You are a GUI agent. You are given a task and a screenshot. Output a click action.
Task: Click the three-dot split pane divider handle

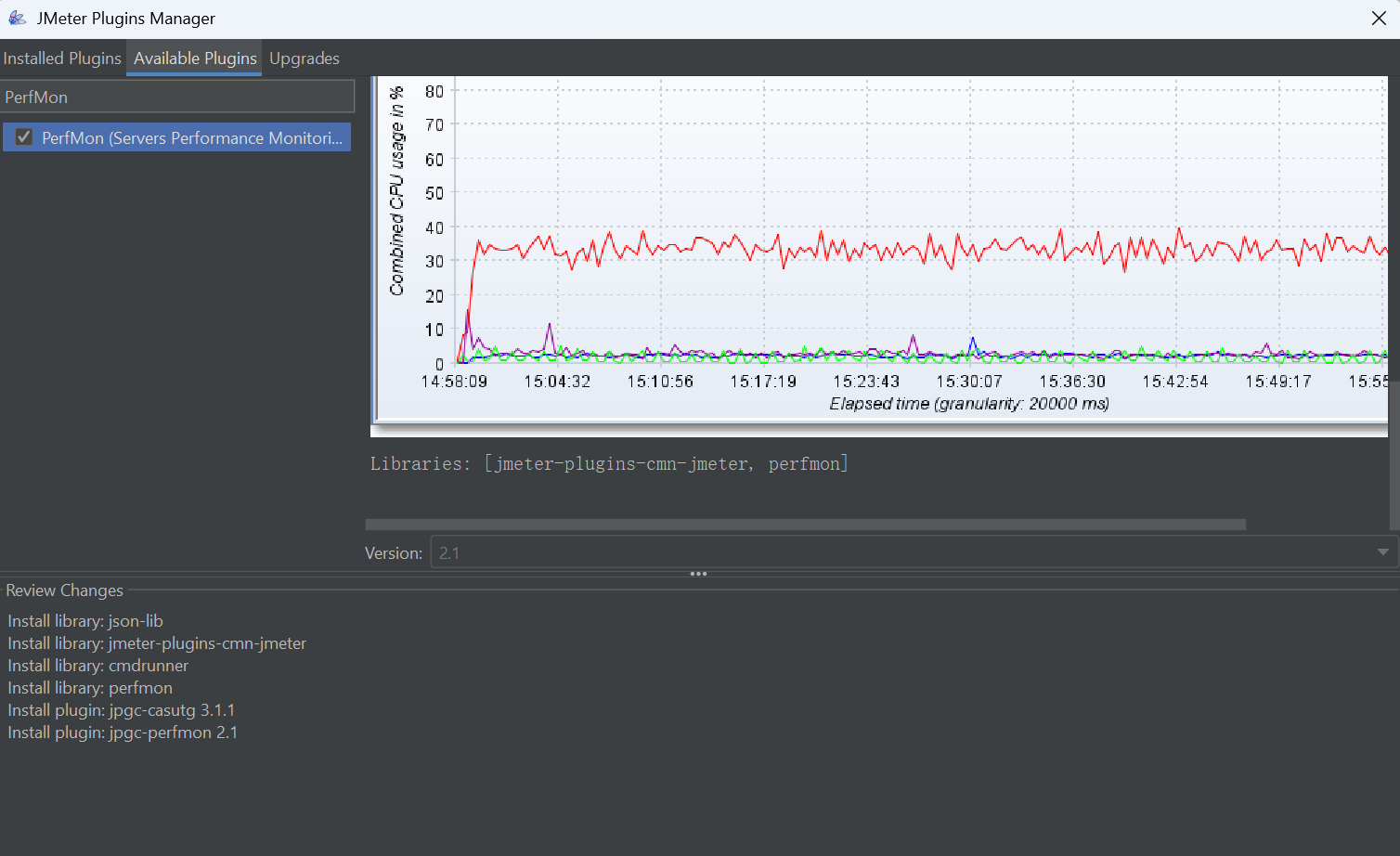click(x=699, y=574)
